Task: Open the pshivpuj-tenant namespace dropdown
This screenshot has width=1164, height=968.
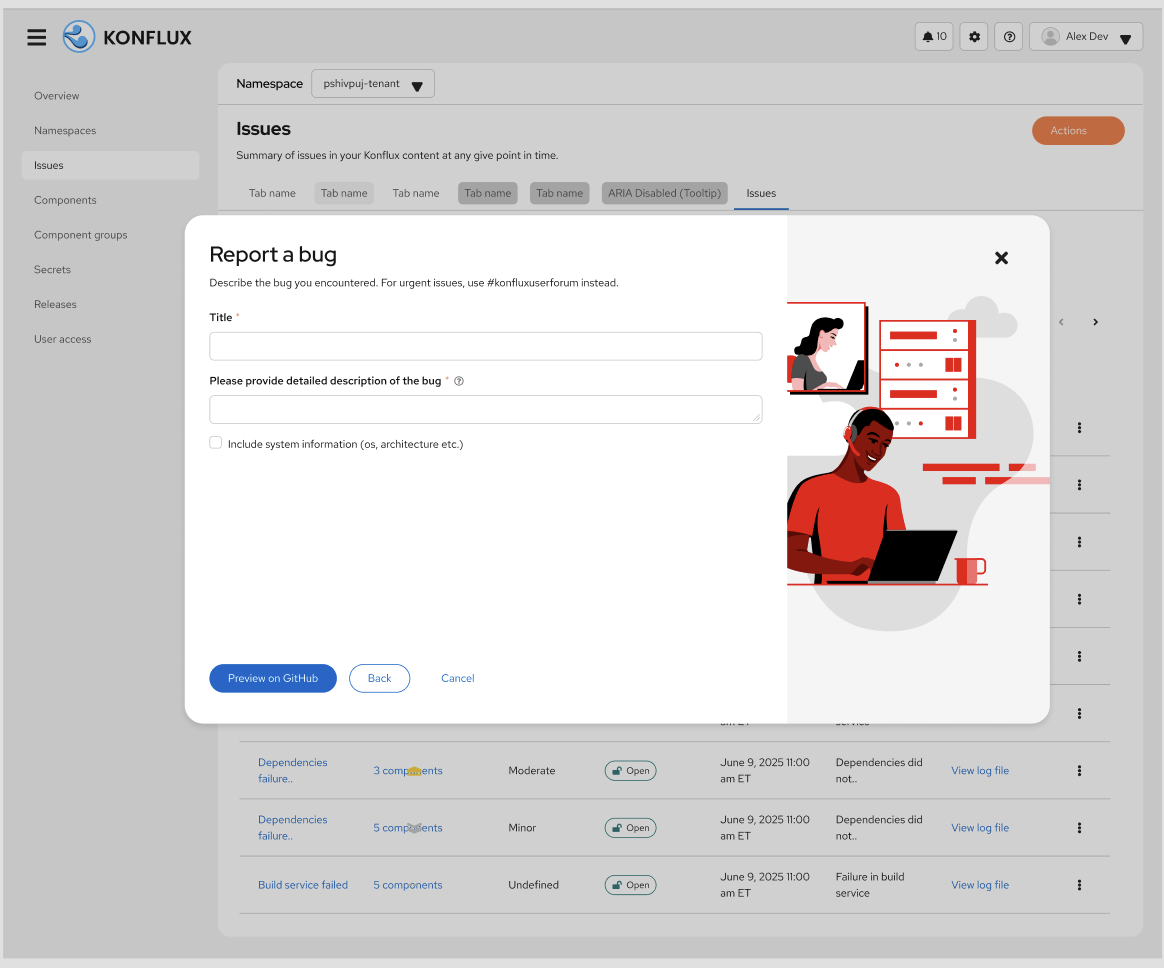Action: 373,84
